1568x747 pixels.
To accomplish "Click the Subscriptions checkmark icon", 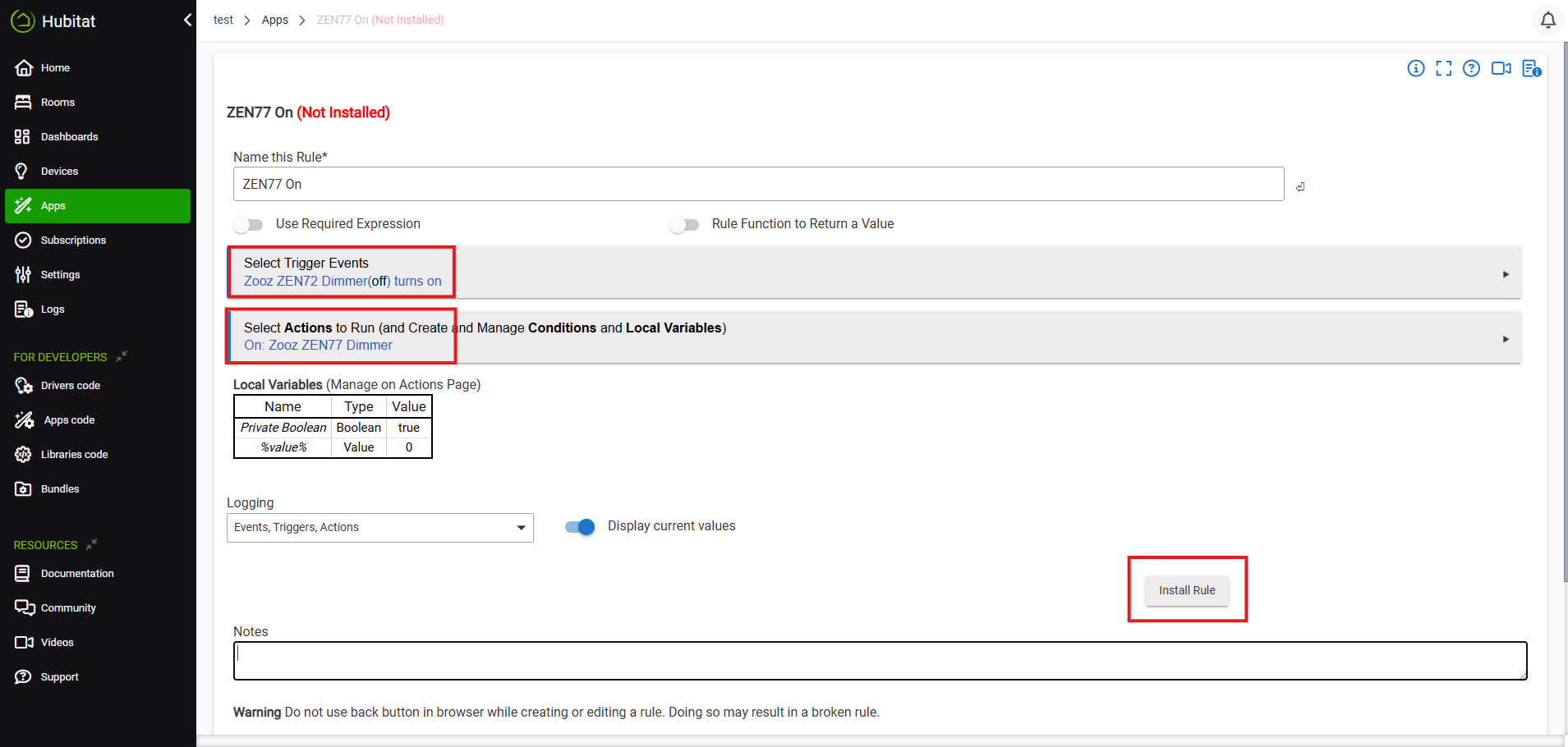I will tap(23, 241).
